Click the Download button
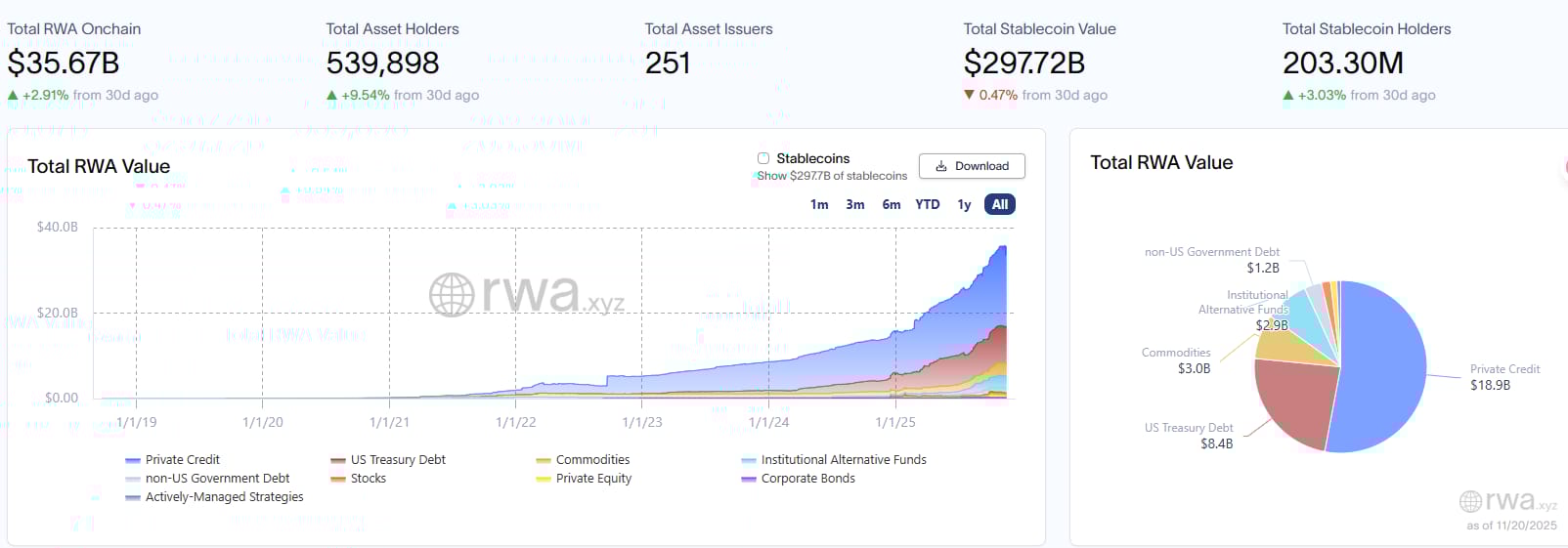This screenshot has width=1568, height=548. pos(972,166)
